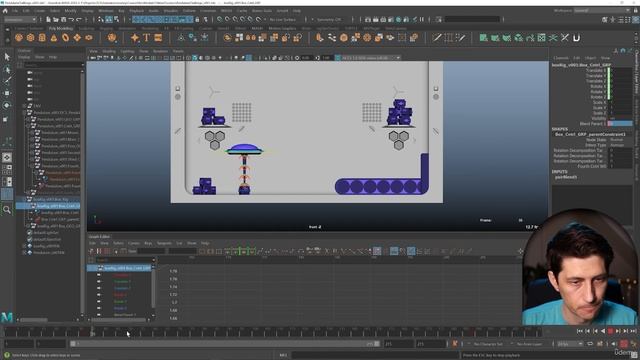Screen dimensions: 640x360
Task: Open the Render View clapper icon
Action: (368, 19)
